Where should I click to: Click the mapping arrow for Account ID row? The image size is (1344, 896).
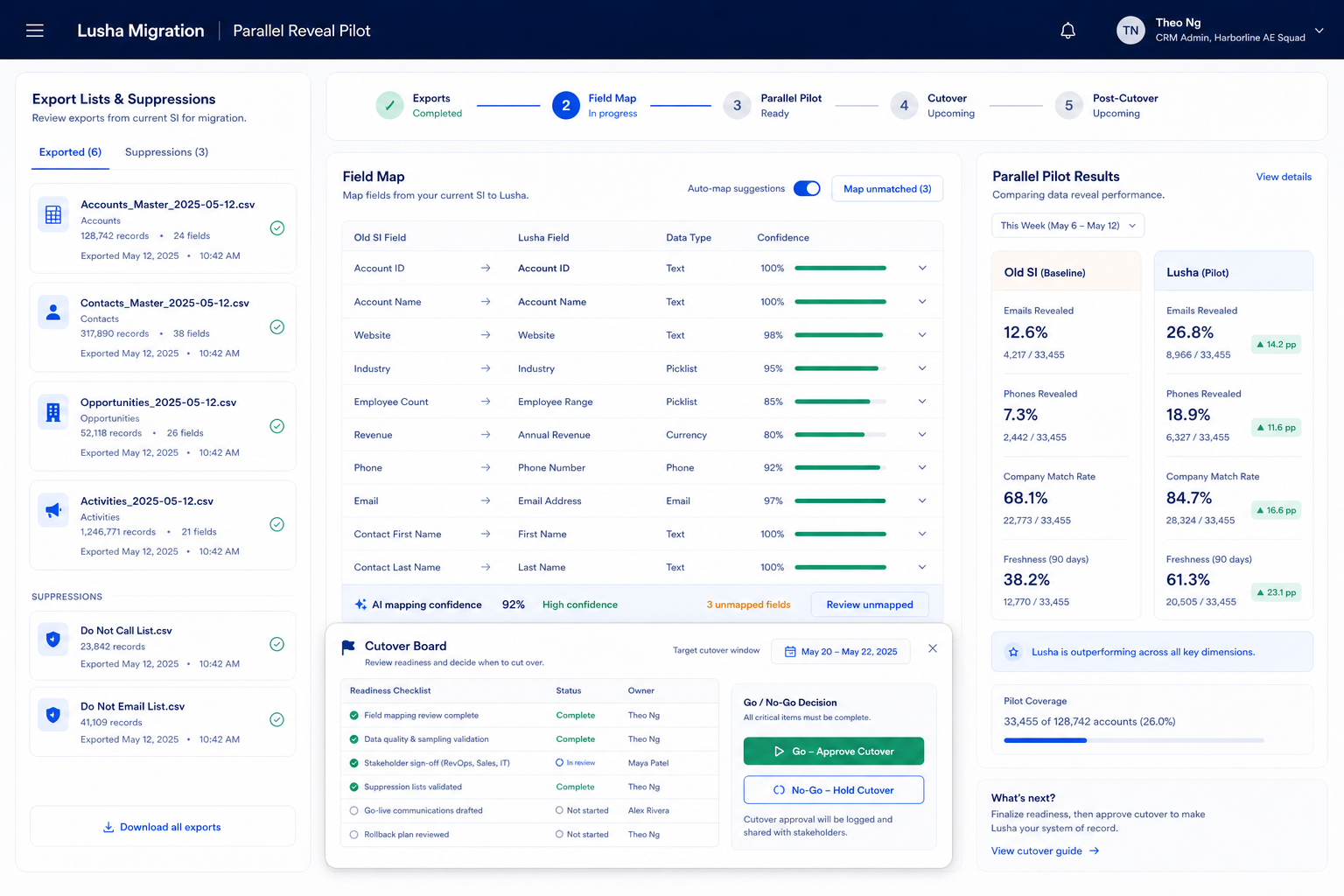486,269
